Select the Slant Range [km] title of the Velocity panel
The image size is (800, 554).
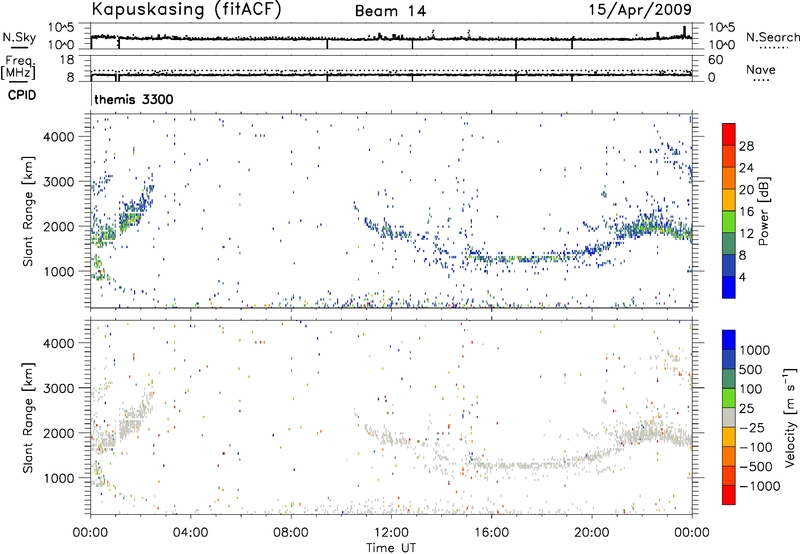[x=28, y=417]
